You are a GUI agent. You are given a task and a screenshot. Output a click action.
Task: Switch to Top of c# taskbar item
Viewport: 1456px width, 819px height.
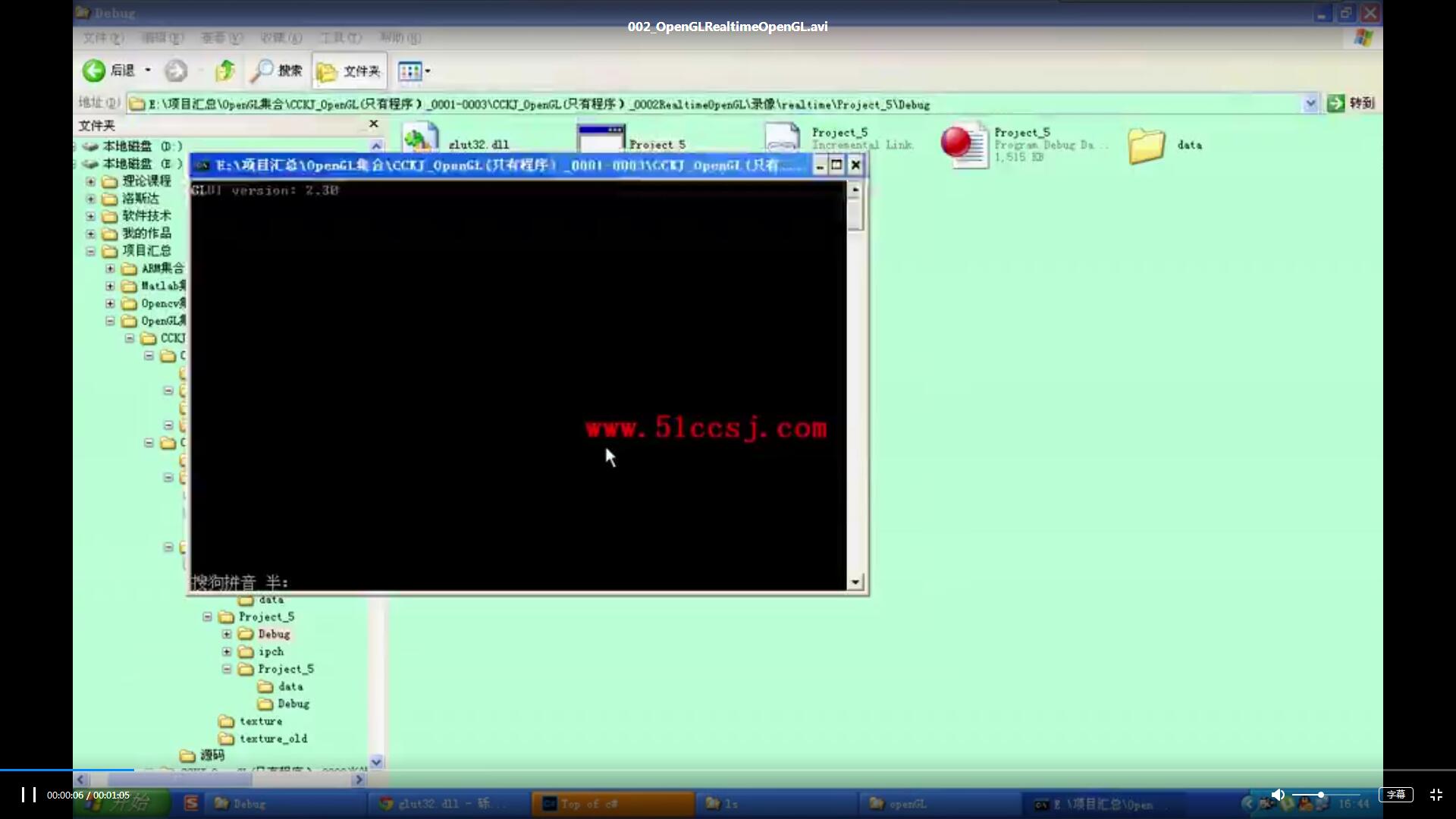(613, 804)
